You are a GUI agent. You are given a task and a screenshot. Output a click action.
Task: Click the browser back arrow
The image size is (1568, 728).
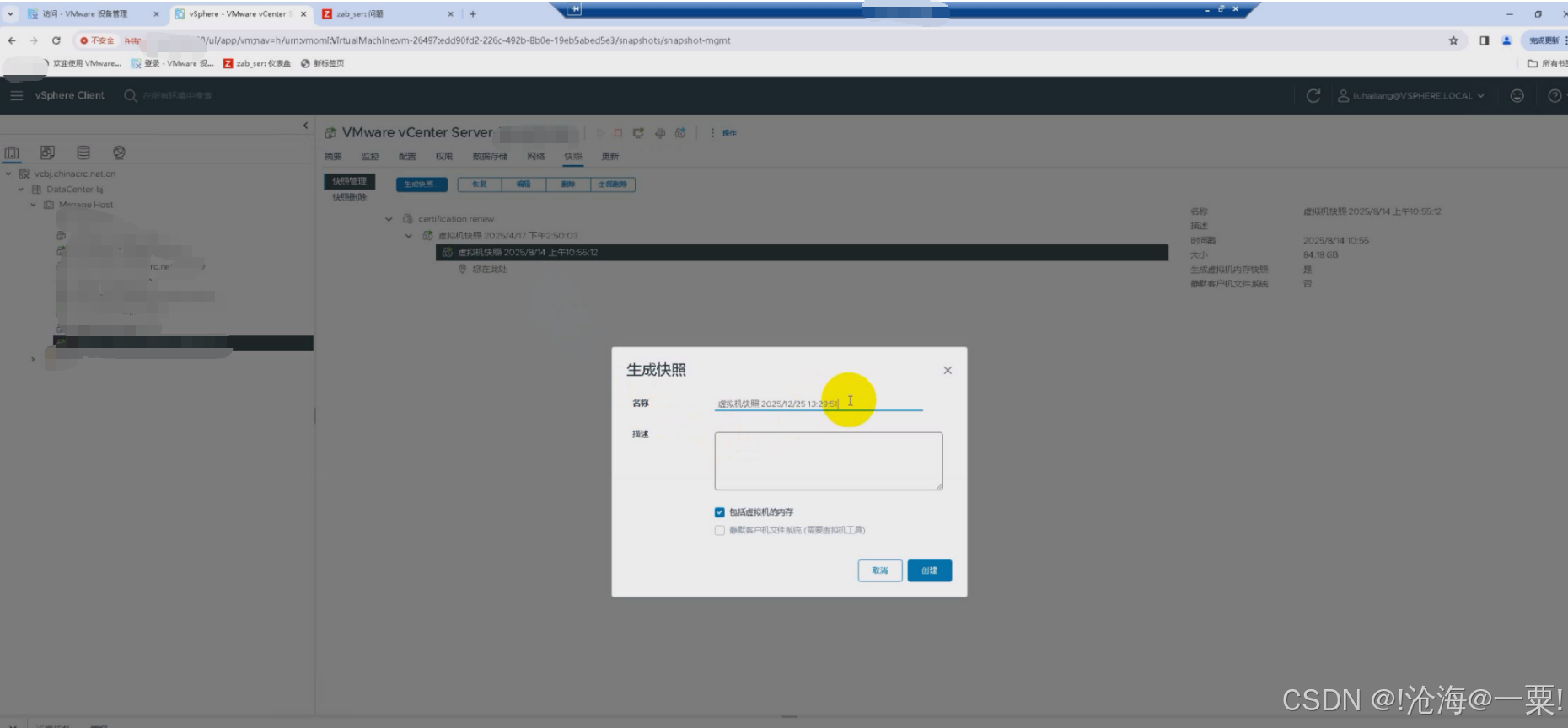click(x=12, y=40)
